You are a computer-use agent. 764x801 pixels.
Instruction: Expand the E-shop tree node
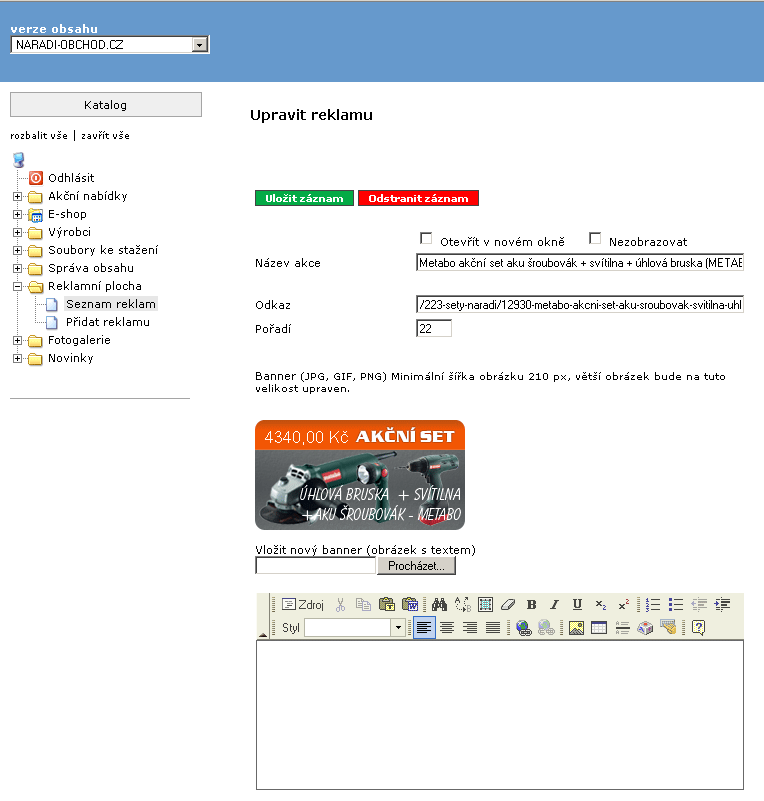pos(17,214)
